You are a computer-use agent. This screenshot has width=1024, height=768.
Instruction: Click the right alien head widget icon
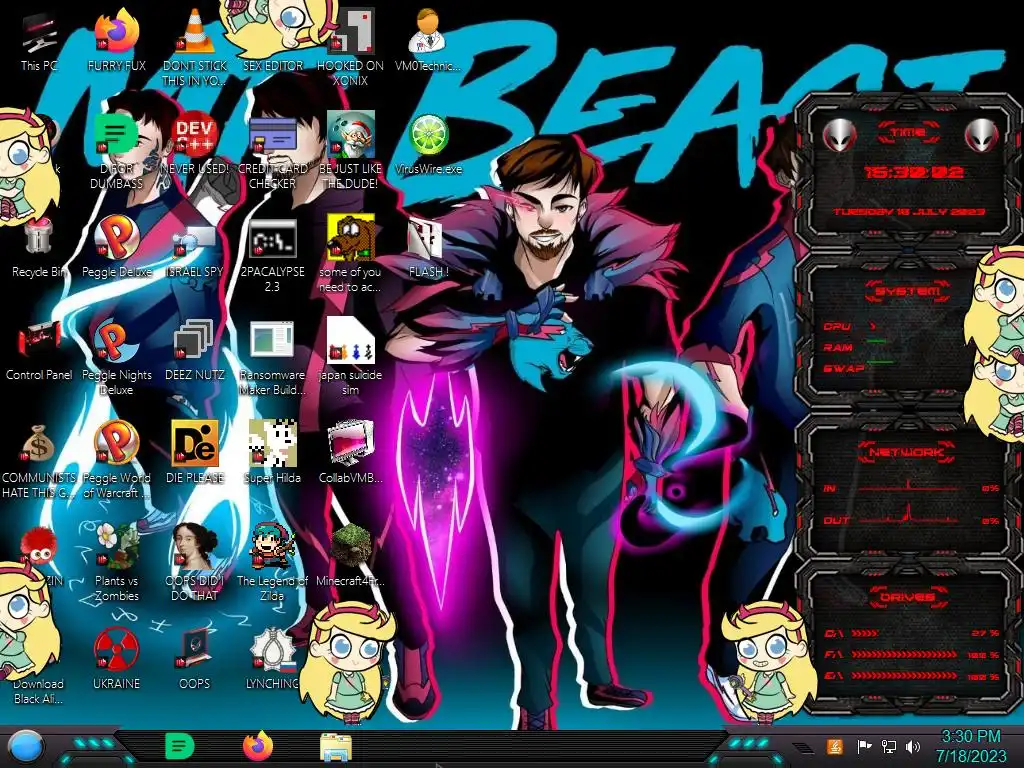(982, 136)
